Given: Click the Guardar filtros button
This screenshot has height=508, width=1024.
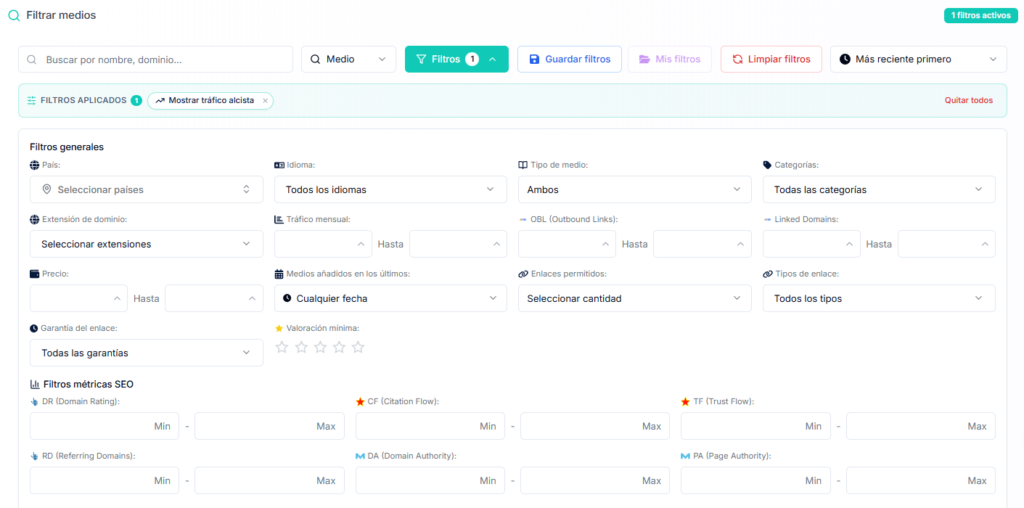Looking at the screenshot, I should coord(569,59).
